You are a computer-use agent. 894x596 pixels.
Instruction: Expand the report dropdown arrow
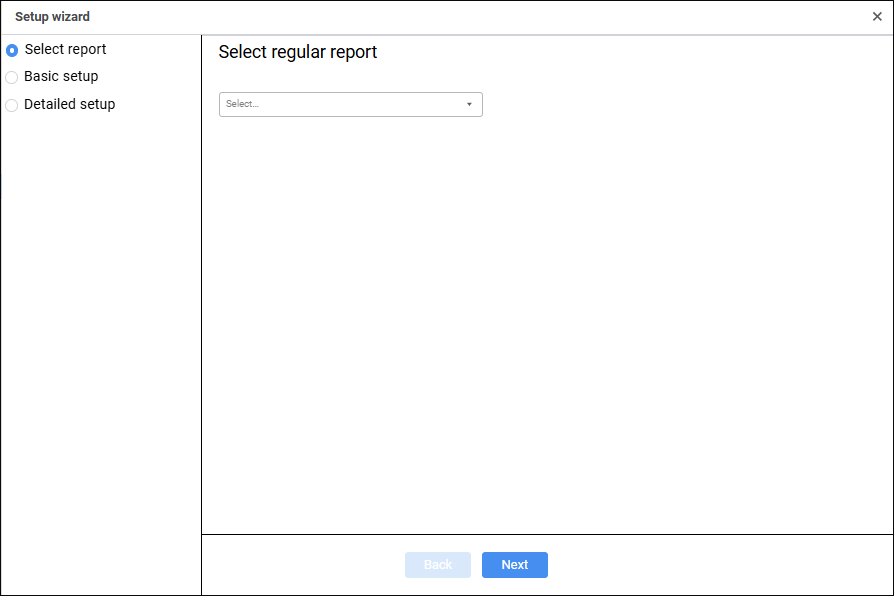pos(469,104)
